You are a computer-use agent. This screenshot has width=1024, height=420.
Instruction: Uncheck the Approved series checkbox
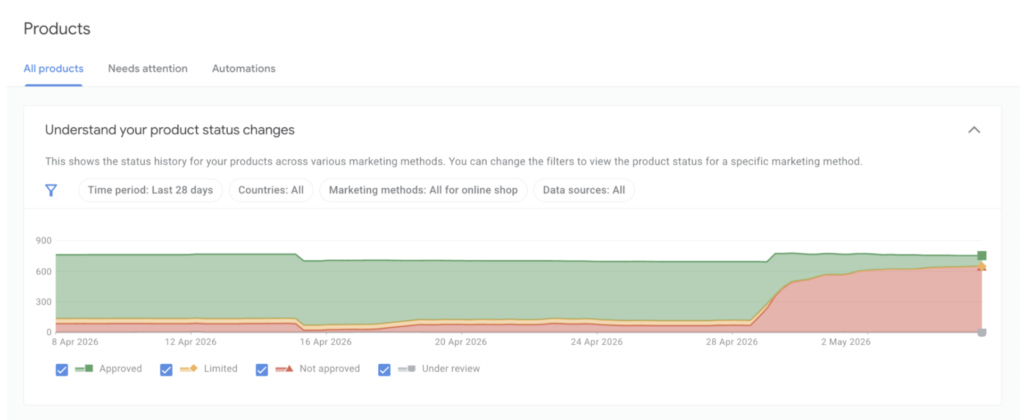[62, 370]
